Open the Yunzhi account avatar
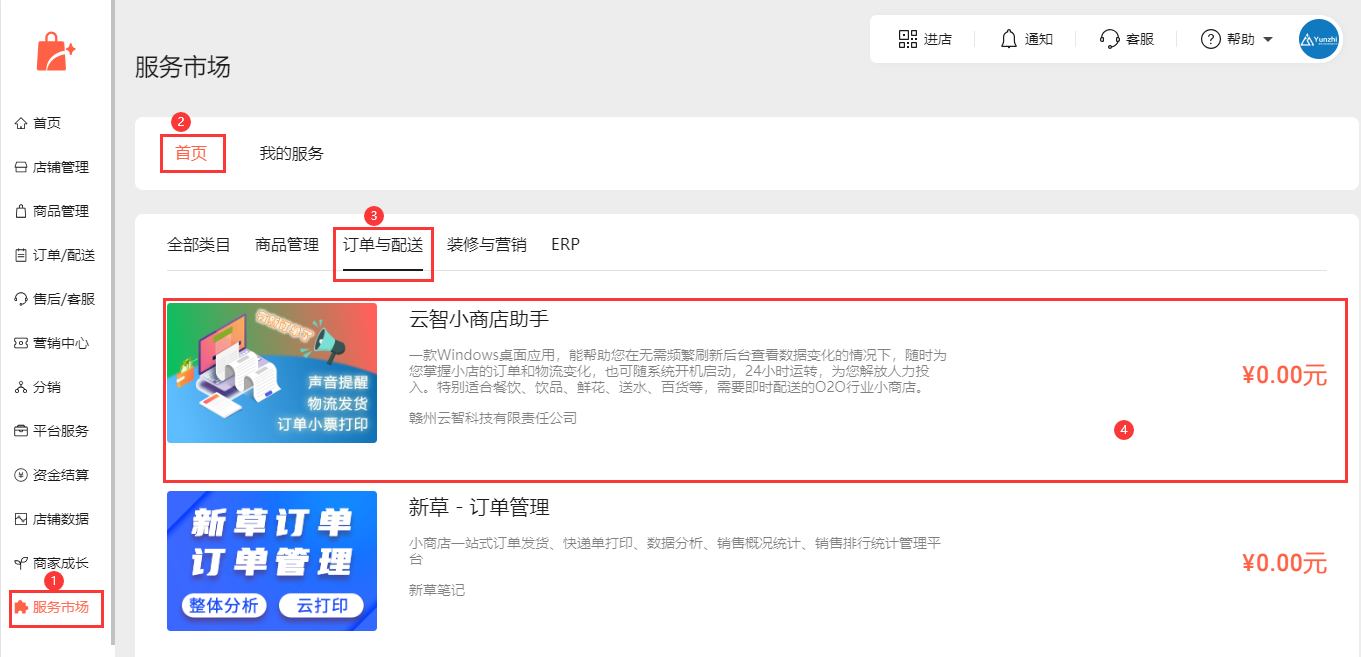Viewport: 1361px width, 657px height. [x=1319, y=39]
